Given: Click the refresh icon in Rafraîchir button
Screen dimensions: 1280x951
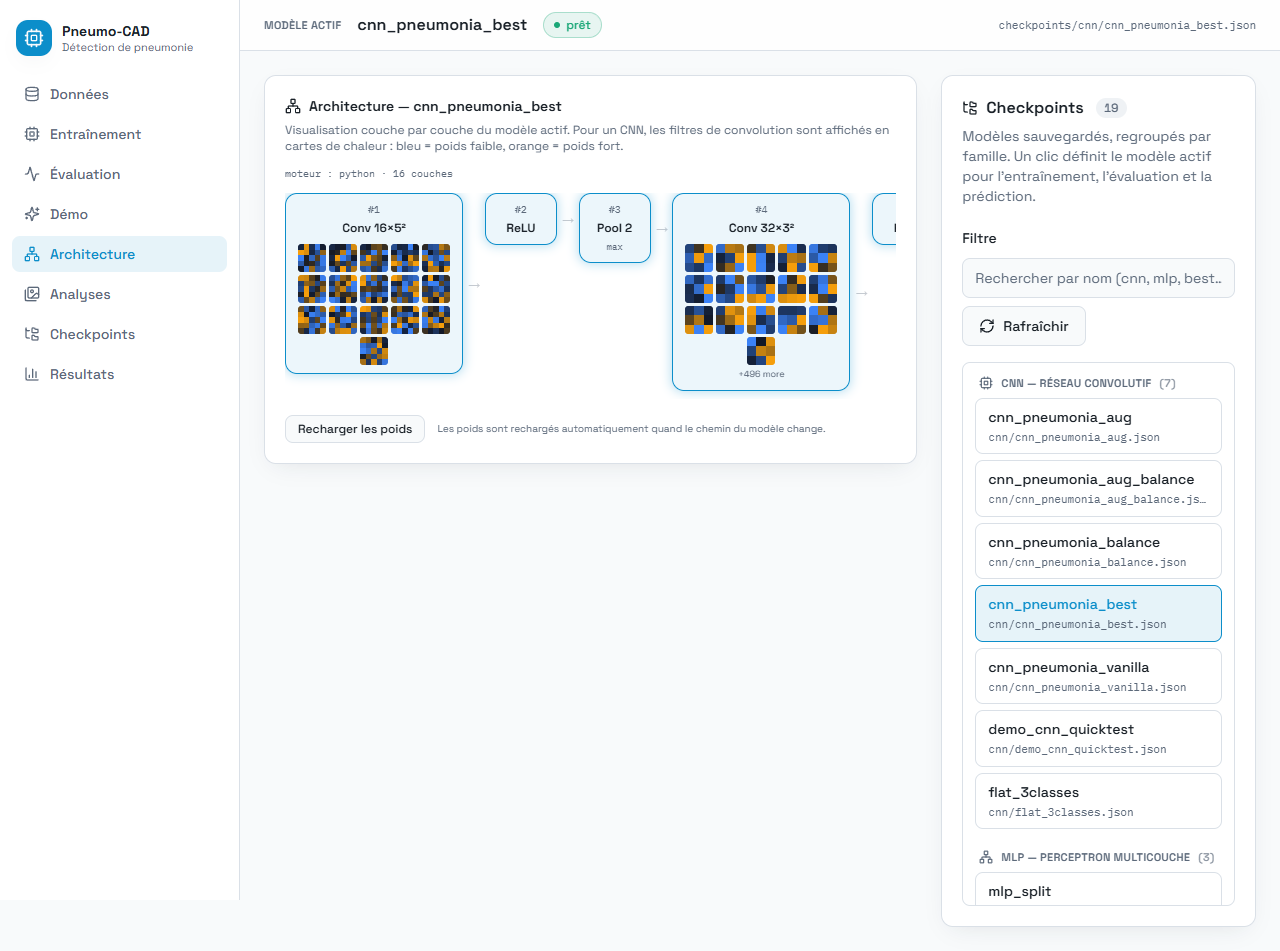Looking at the screenshot, I should coord(987,326).
